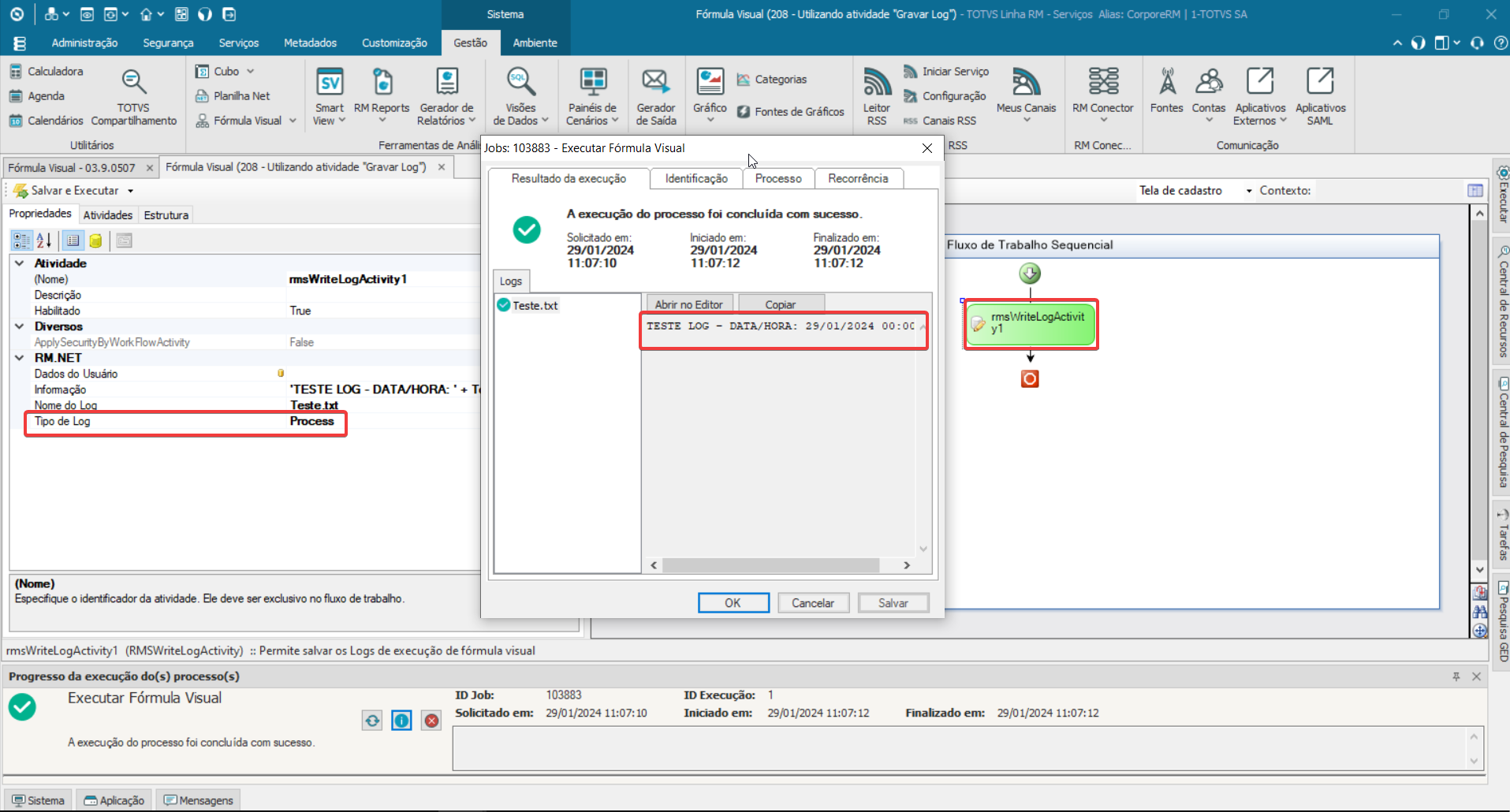Click Salvar e Executar button
This screenshot has height=812, width=1510.
pos(66,191)
